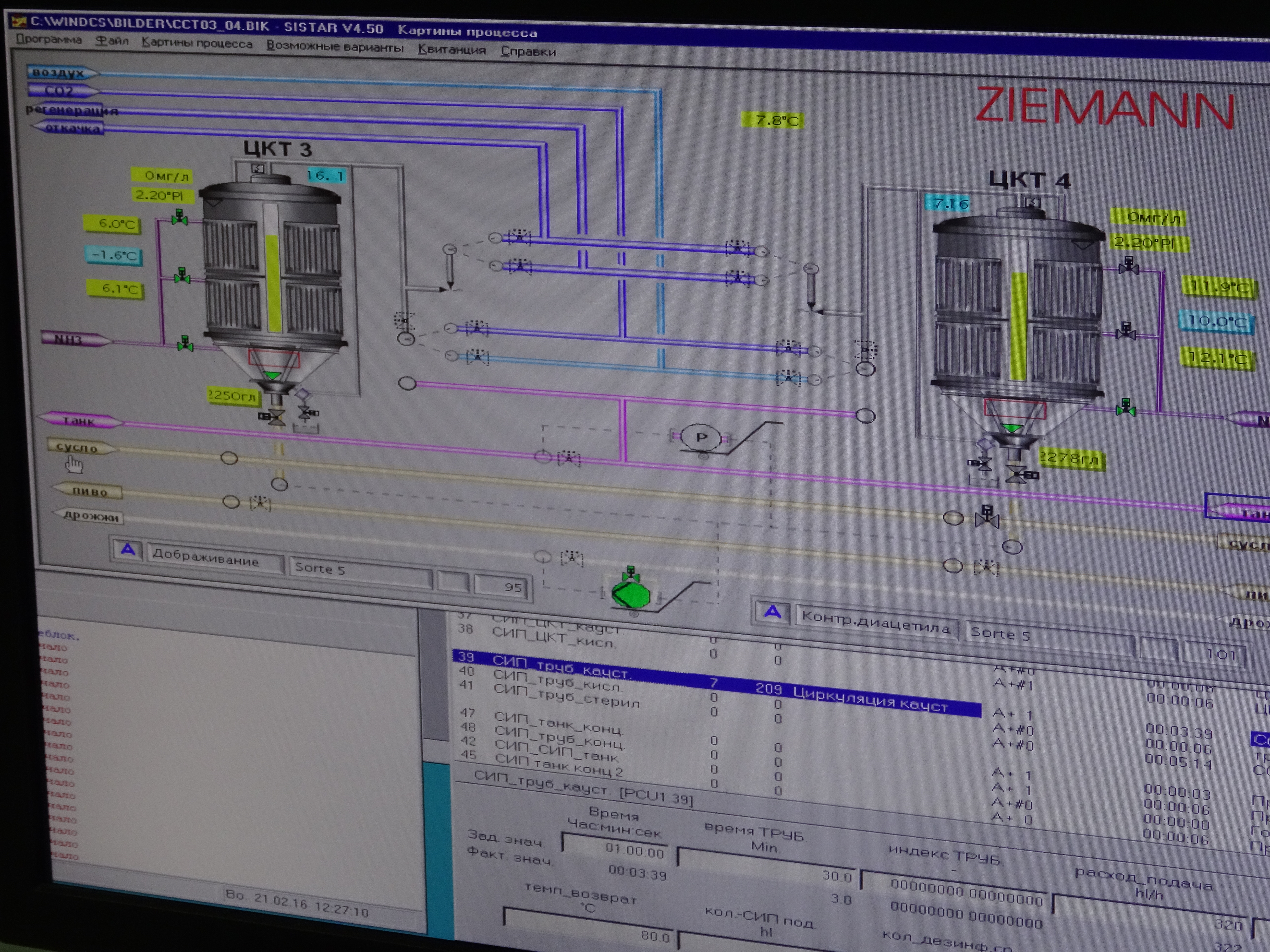This screenshot has height=952, width=1270.
Task: Click the circle connector on the пиво line near its label
Action: [231, 501]
